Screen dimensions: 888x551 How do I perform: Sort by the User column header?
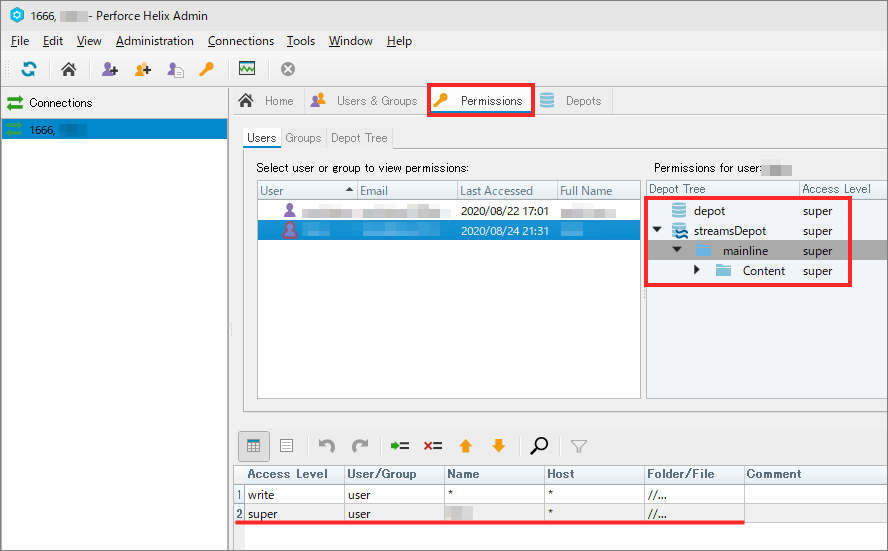(308, 190)
